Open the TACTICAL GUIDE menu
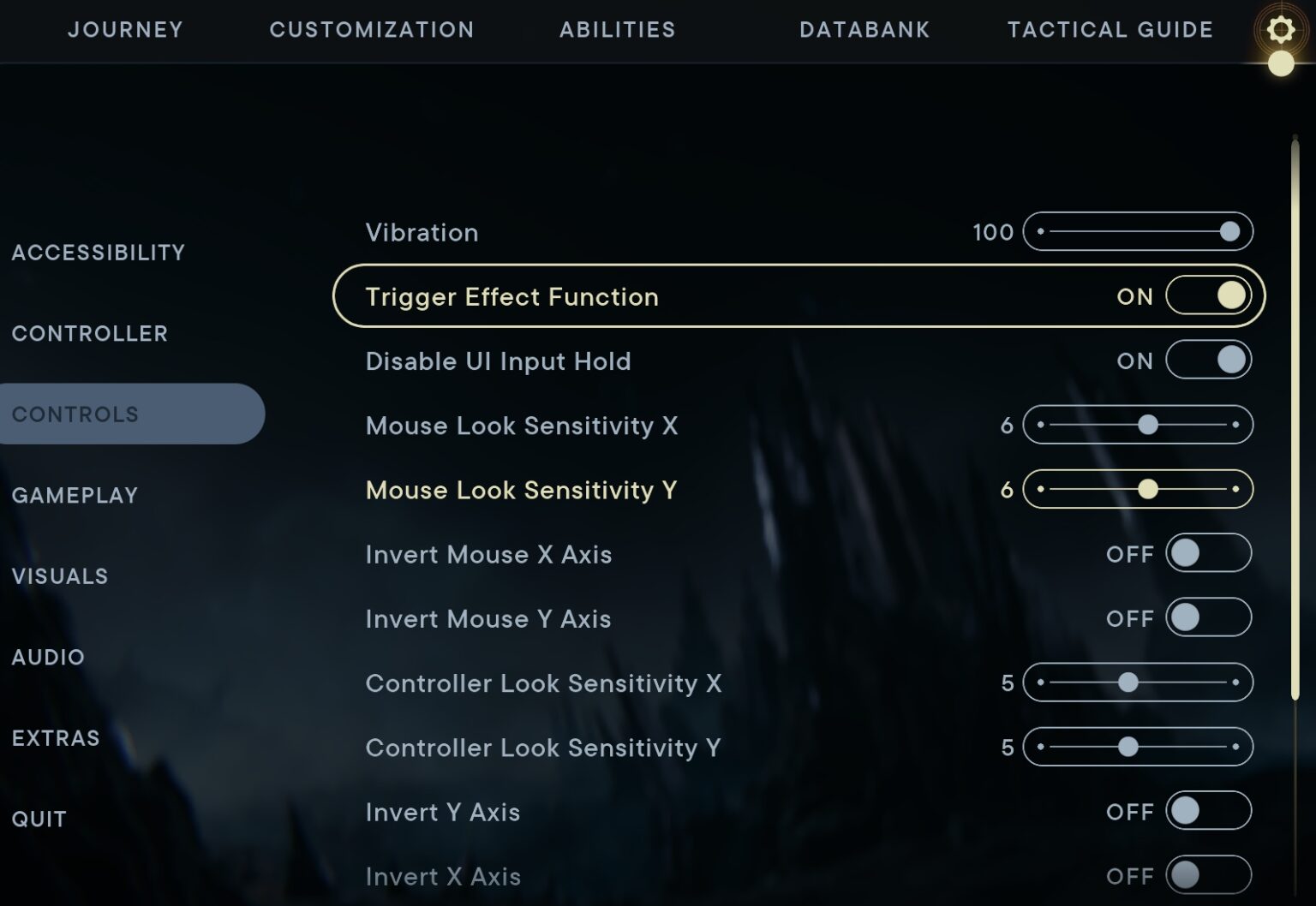The height and width of the screenshot is (906, 1316). tap(1110, 30)
